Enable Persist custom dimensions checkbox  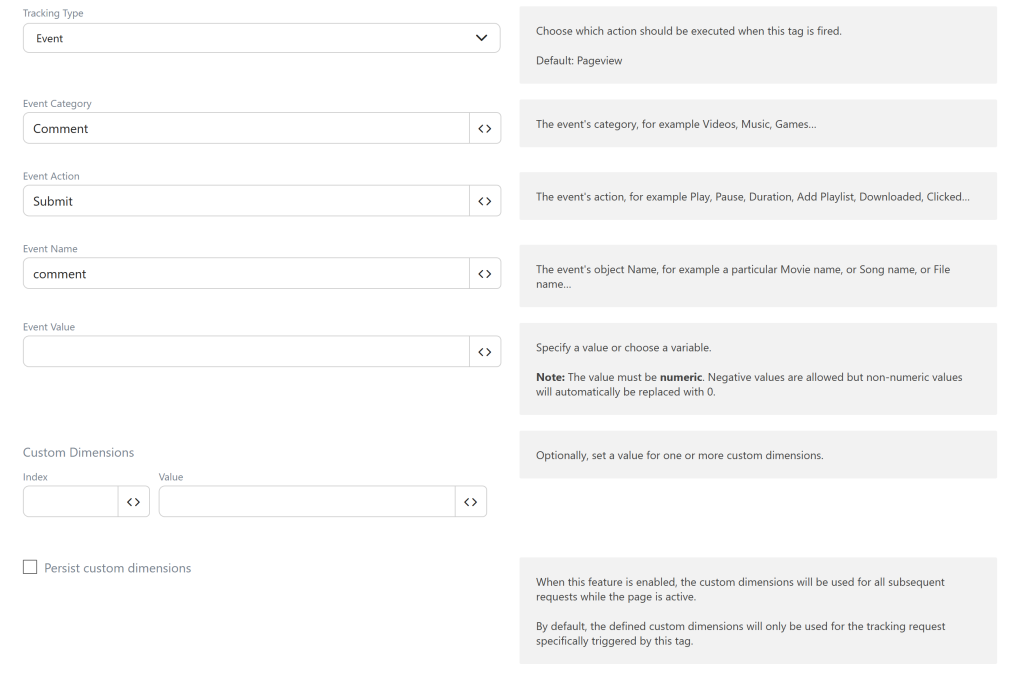point(30,567)
